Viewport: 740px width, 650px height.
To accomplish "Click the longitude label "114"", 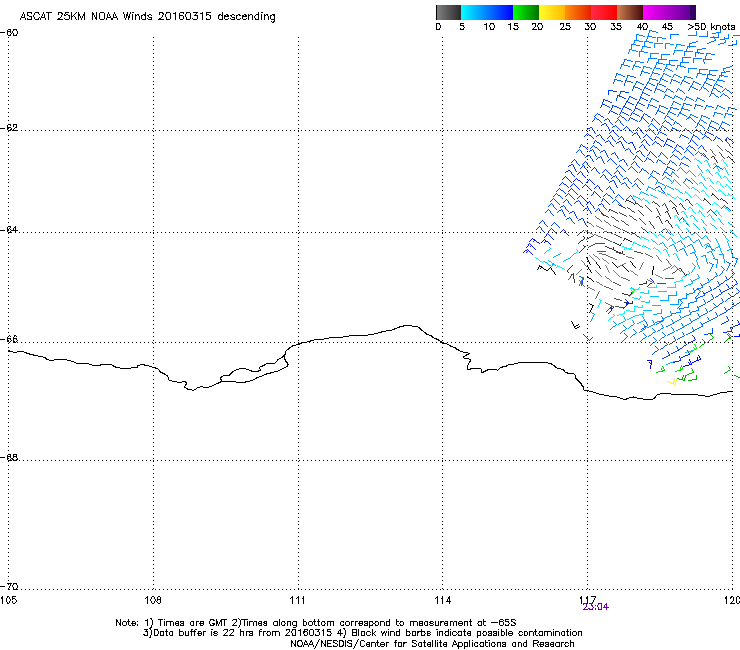I will click(x=443, y=600).
